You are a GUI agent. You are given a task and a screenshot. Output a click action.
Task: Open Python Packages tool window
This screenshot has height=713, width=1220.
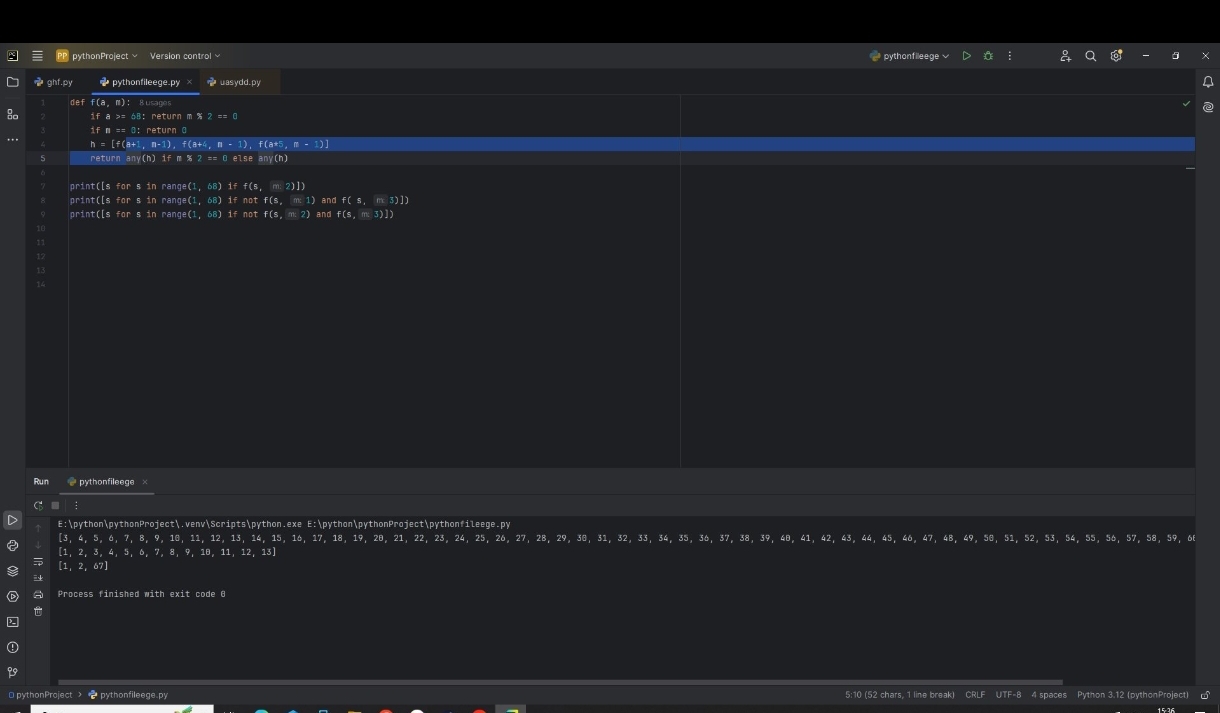pyautogui.click(x=12, y=571)
